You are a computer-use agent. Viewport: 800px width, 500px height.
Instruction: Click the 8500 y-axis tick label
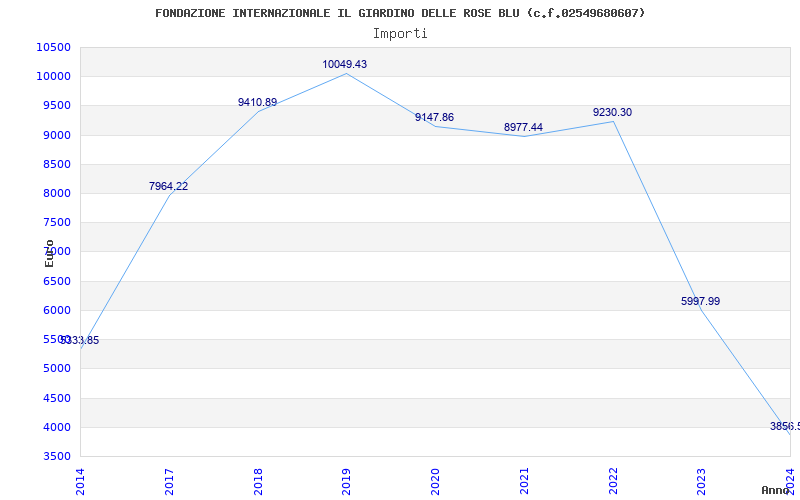56,164
